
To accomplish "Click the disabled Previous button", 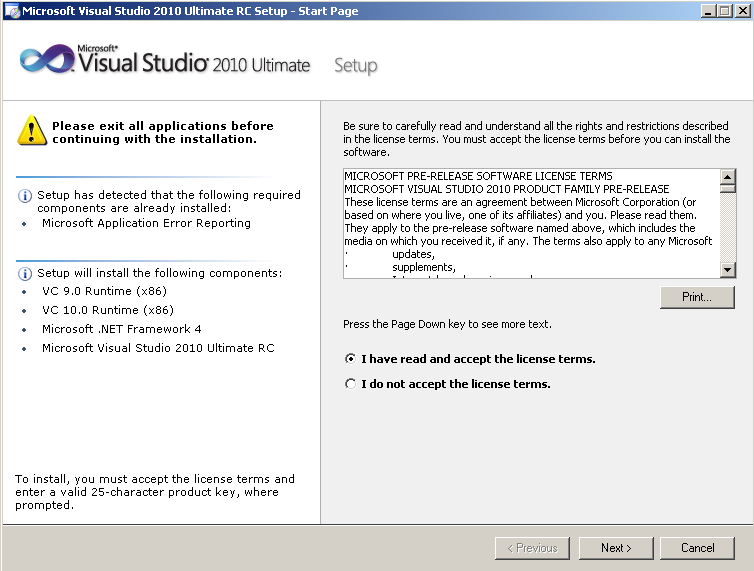I will pyautogui.click(x=532, y=548).
